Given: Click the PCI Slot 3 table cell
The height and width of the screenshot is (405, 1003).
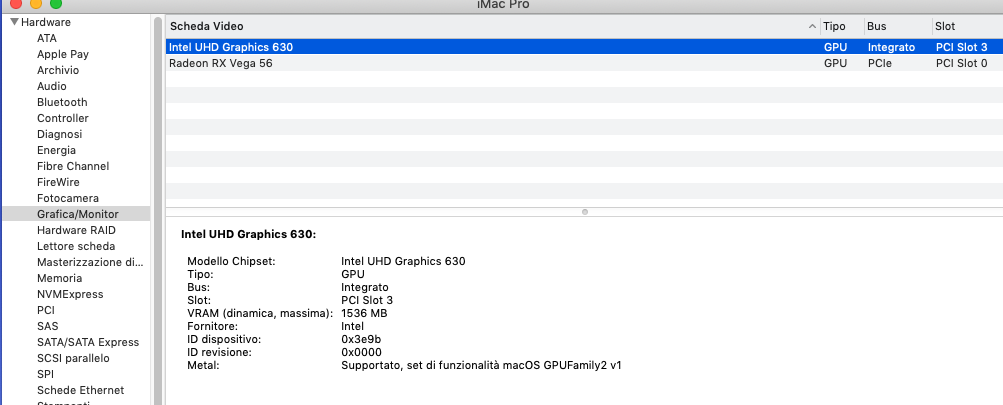Looking at the screenshot, I should (x=961, y=47).
